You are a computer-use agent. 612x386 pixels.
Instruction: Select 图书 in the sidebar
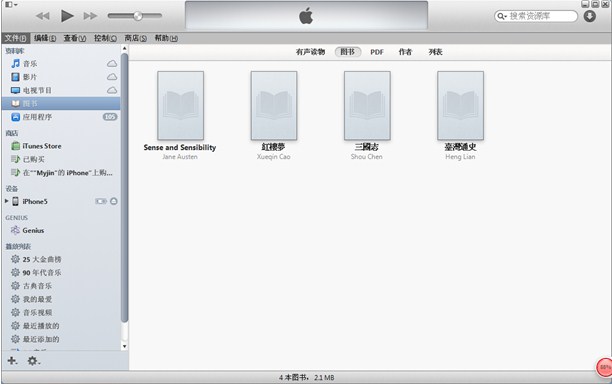pyautogui.click(x=61, y=103)
